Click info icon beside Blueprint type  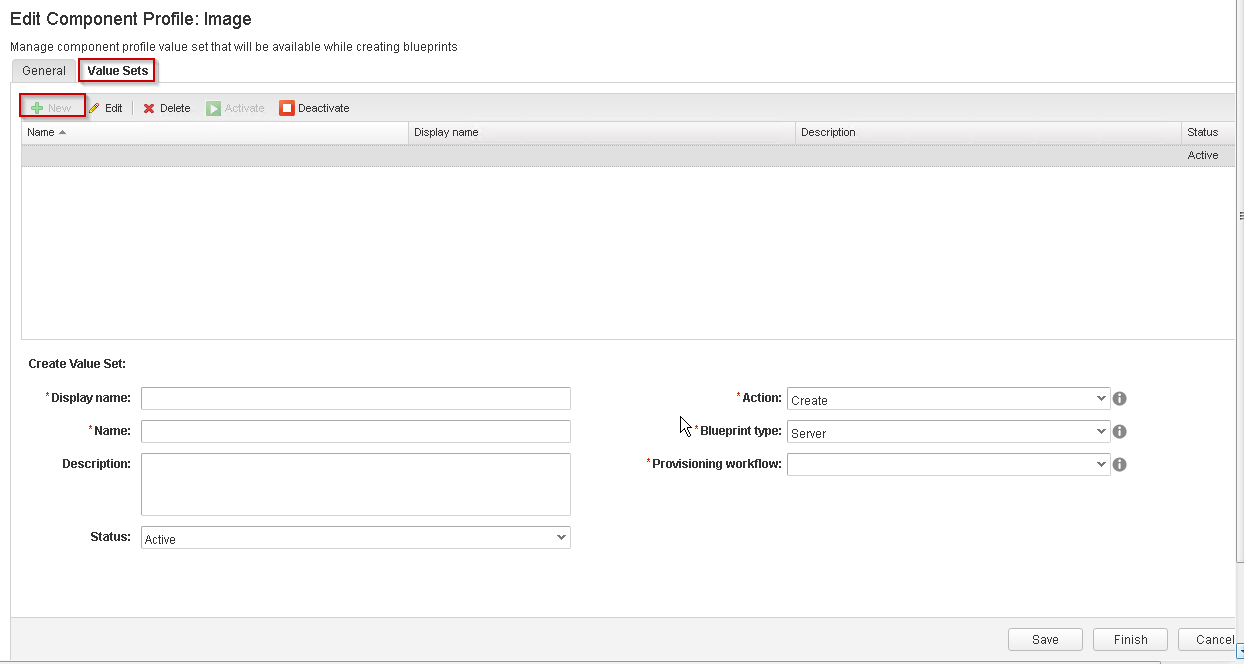pyautogui.click(x=1120, y=432)
